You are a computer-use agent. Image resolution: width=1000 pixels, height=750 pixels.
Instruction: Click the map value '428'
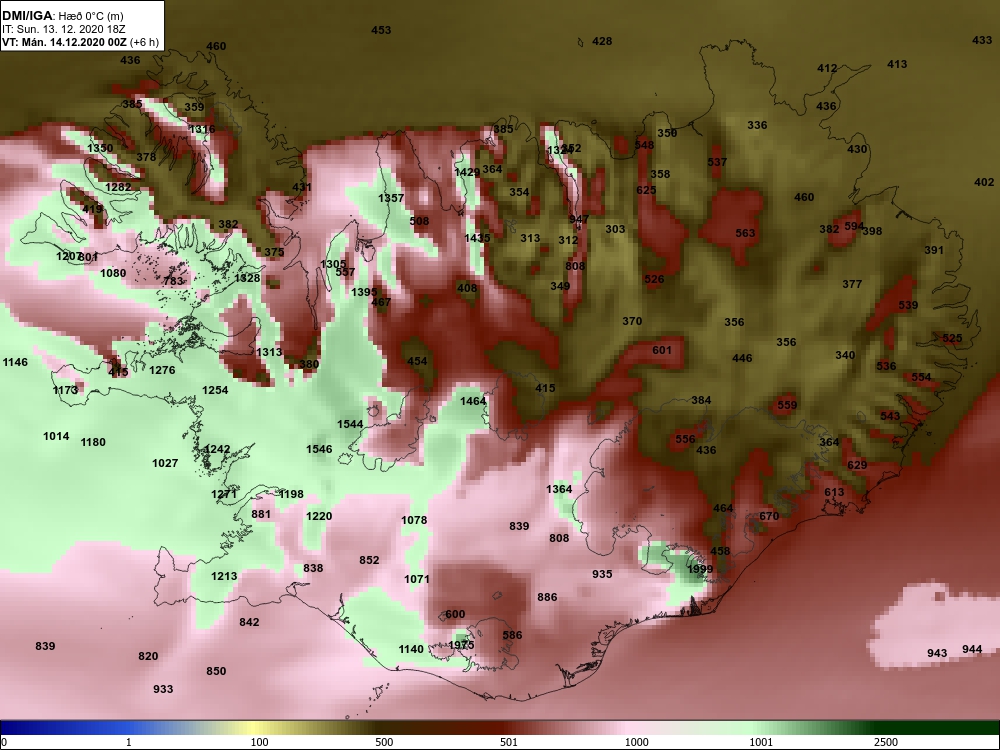602,41
